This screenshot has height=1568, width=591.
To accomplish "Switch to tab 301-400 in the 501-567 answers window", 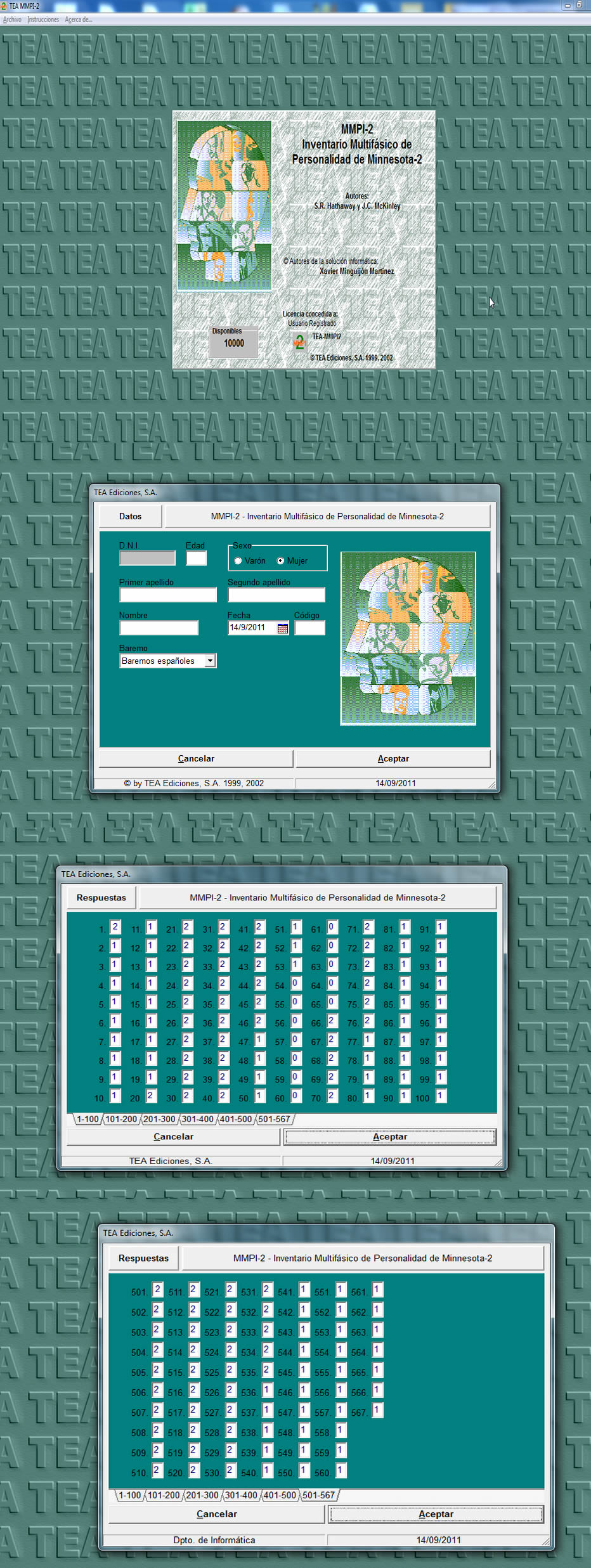I will (x=241, y=1495).
